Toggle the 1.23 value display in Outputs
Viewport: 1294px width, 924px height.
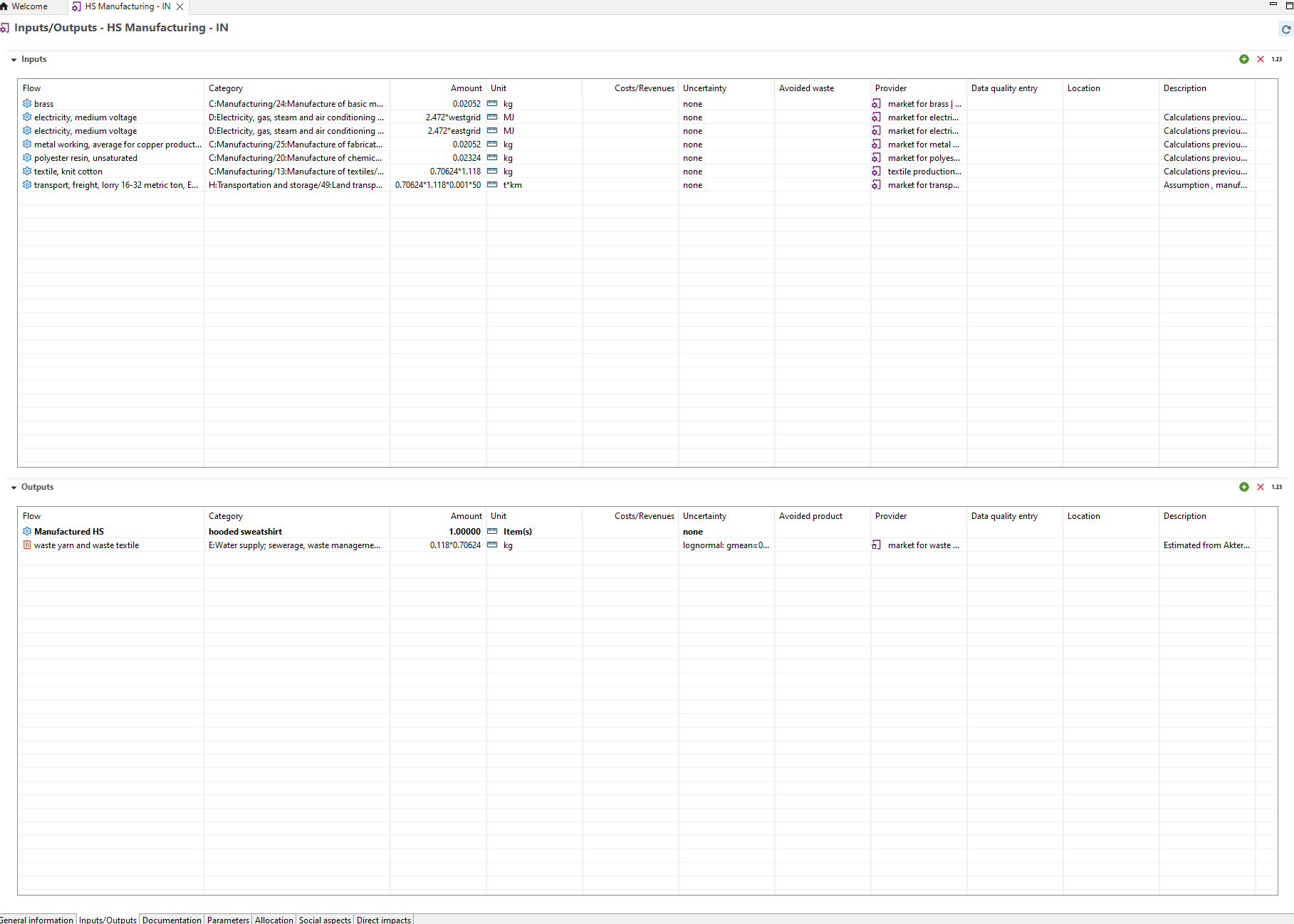click(1277, 487)
